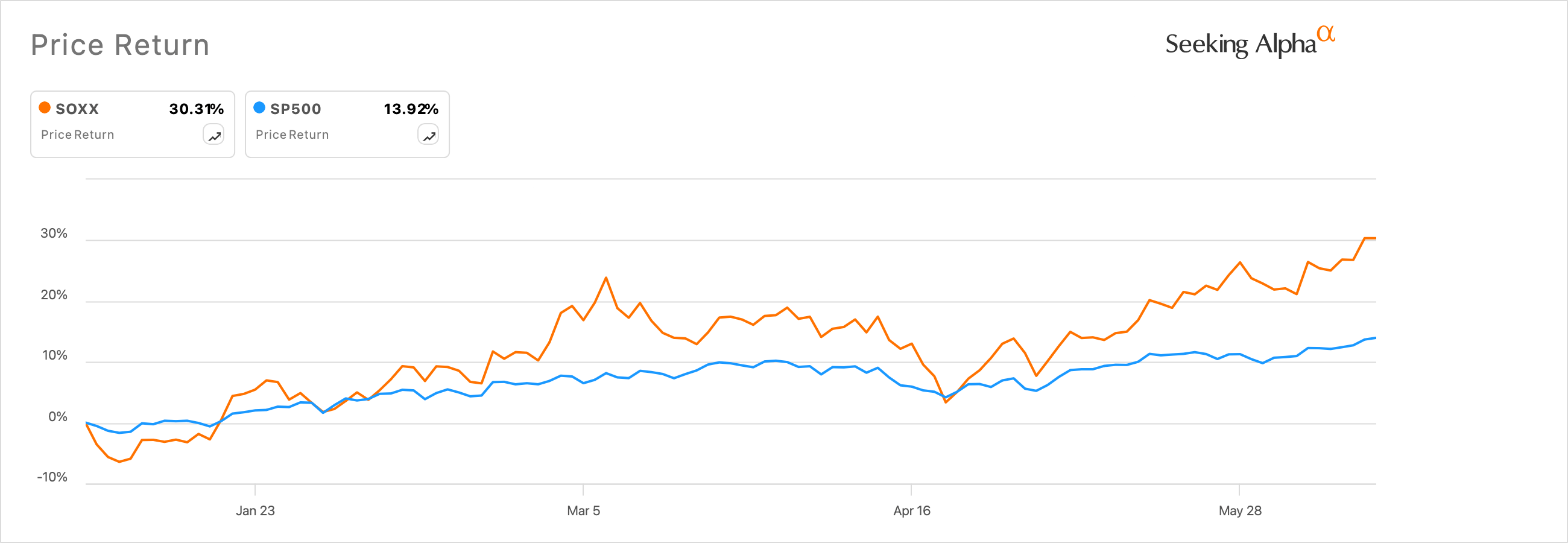Toggle the Price Return label under SOXX
The image size is (1568, 543).
(x=77, y=135)
